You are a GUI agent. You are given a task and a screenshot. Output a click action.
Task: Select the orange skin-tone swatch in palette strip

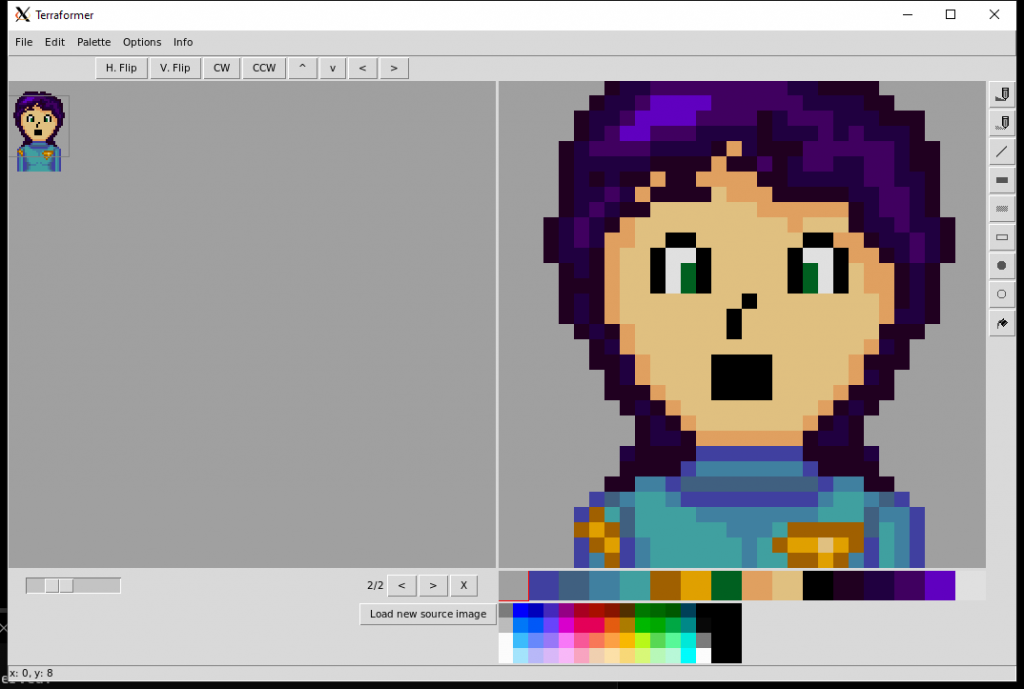click(x=757, y=586)
